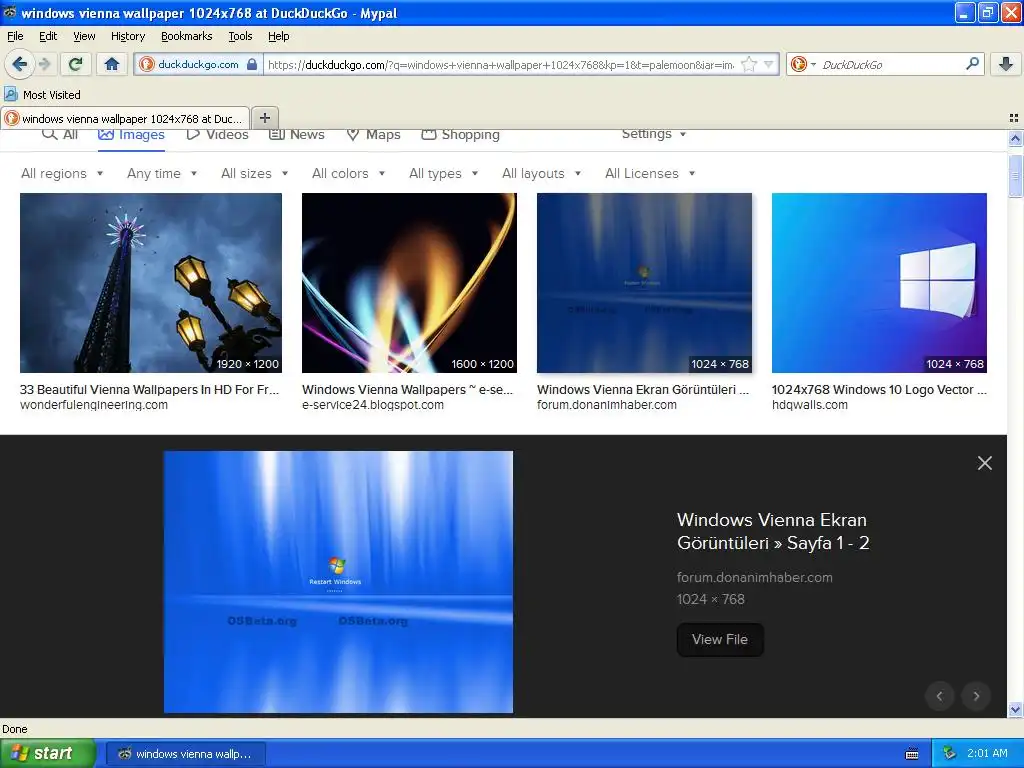The width and height of the screenshot is (1024, 768).
Task: Click the network tray icon near the clock
Action: [x=950, y=753]
